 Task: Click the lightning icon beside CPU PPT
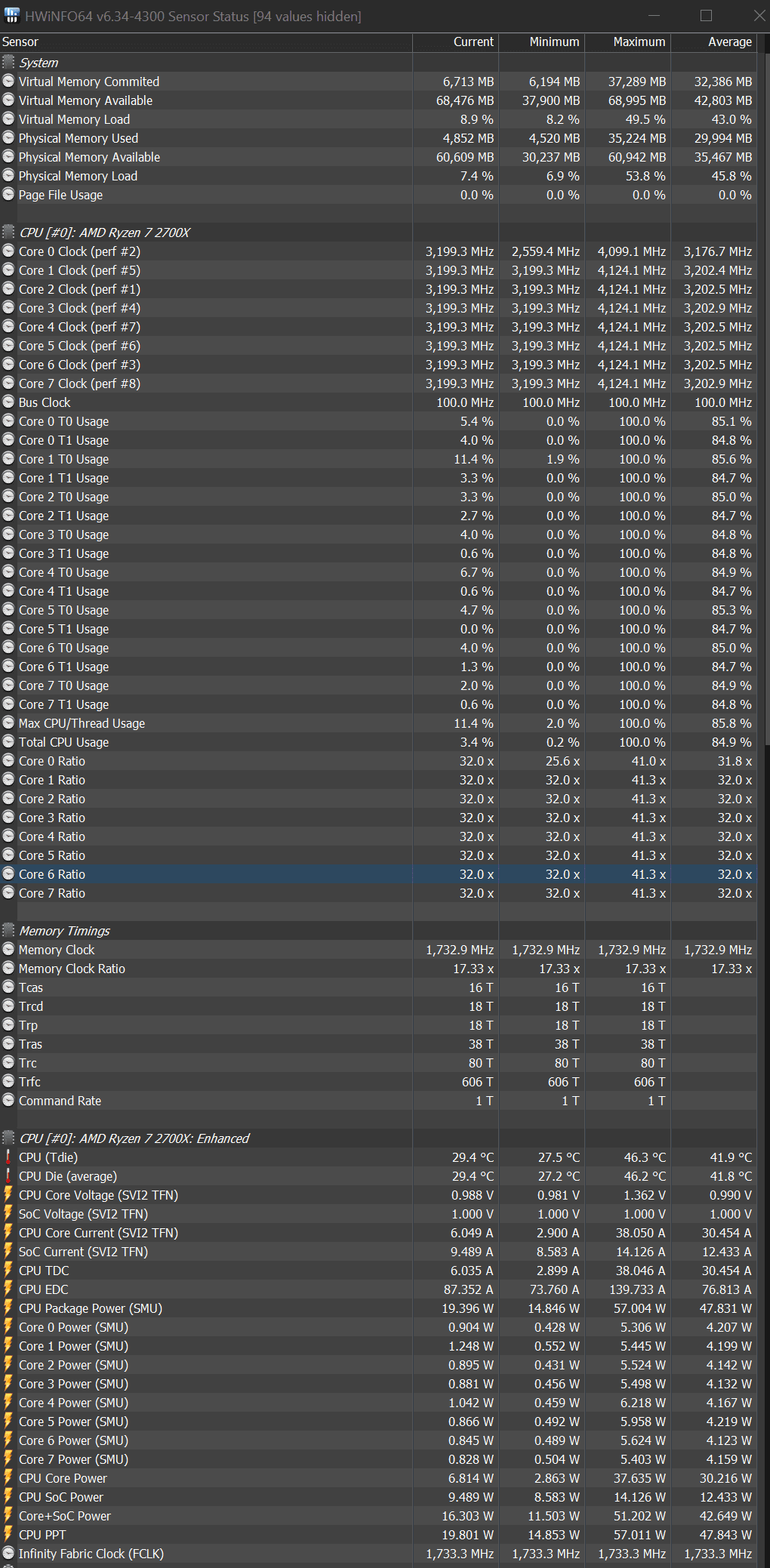coord(8,1534)
